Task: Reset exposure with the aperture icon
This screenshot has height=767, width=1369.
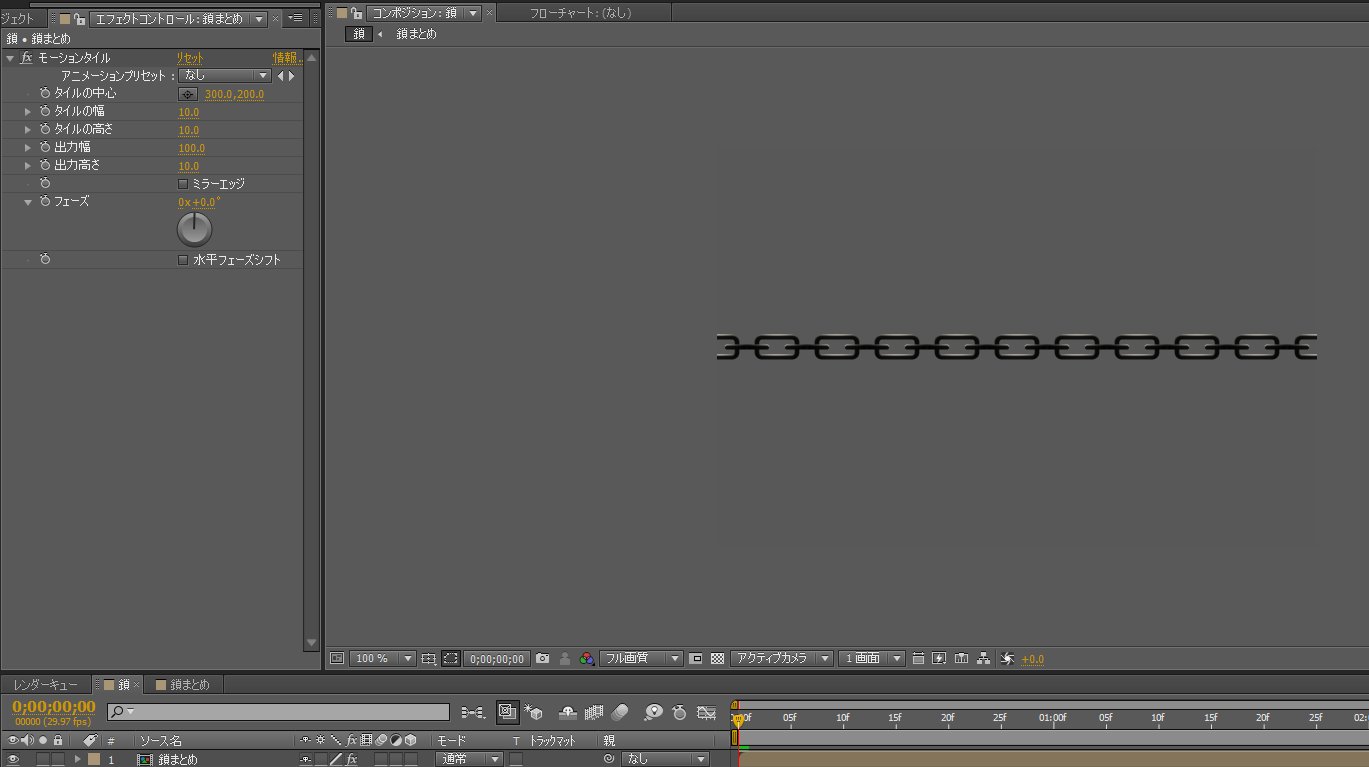Action: 1007,658
